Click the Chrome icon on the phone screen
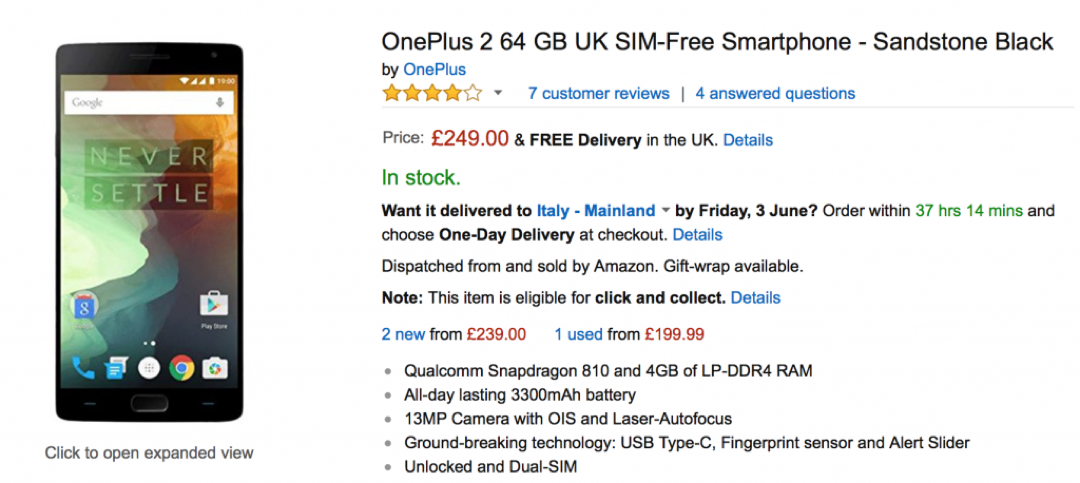1080x483 pixels. [181, 368]
